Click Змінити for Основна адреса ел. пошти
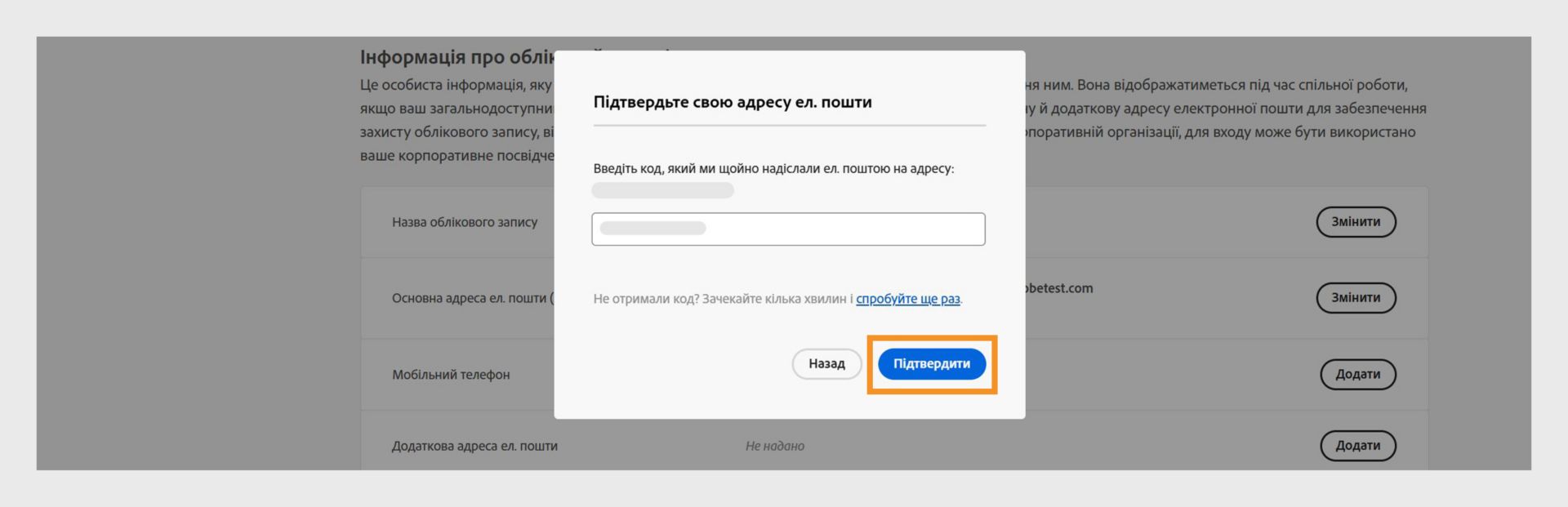This screenshot has width=1568, height=507. [1356, 298]
